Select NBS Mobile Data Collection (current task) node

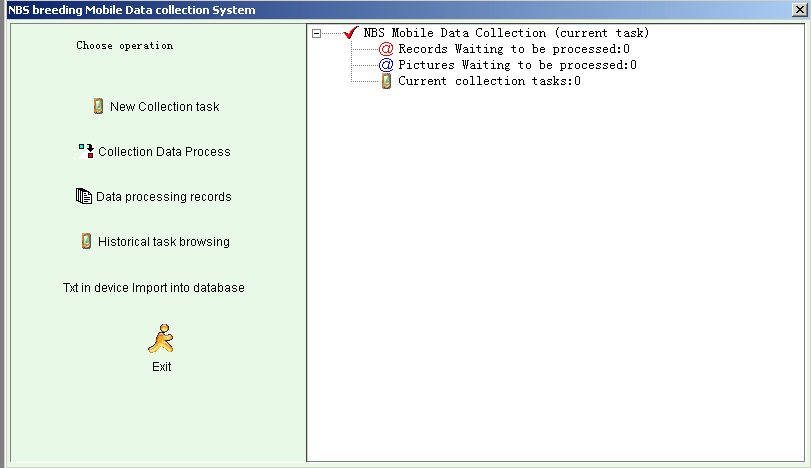pos(506,33)
